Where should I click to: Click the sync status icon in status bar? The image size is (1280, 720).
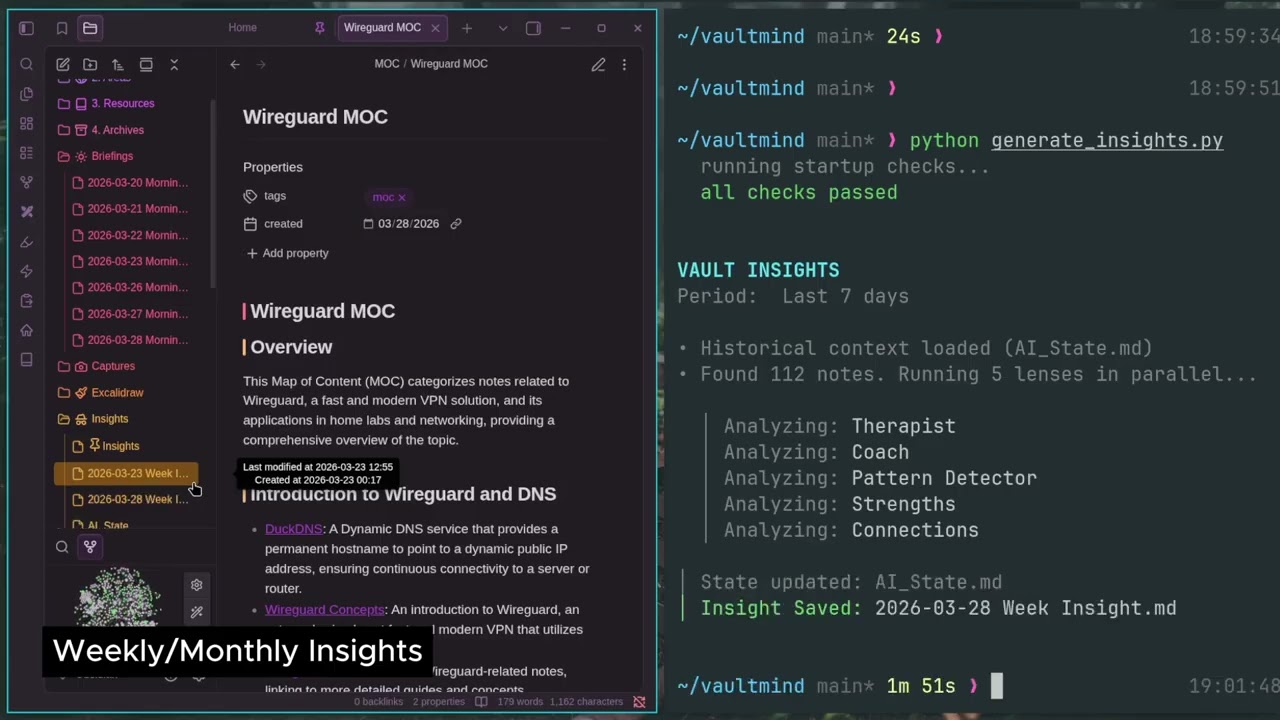tap(639, 702)
